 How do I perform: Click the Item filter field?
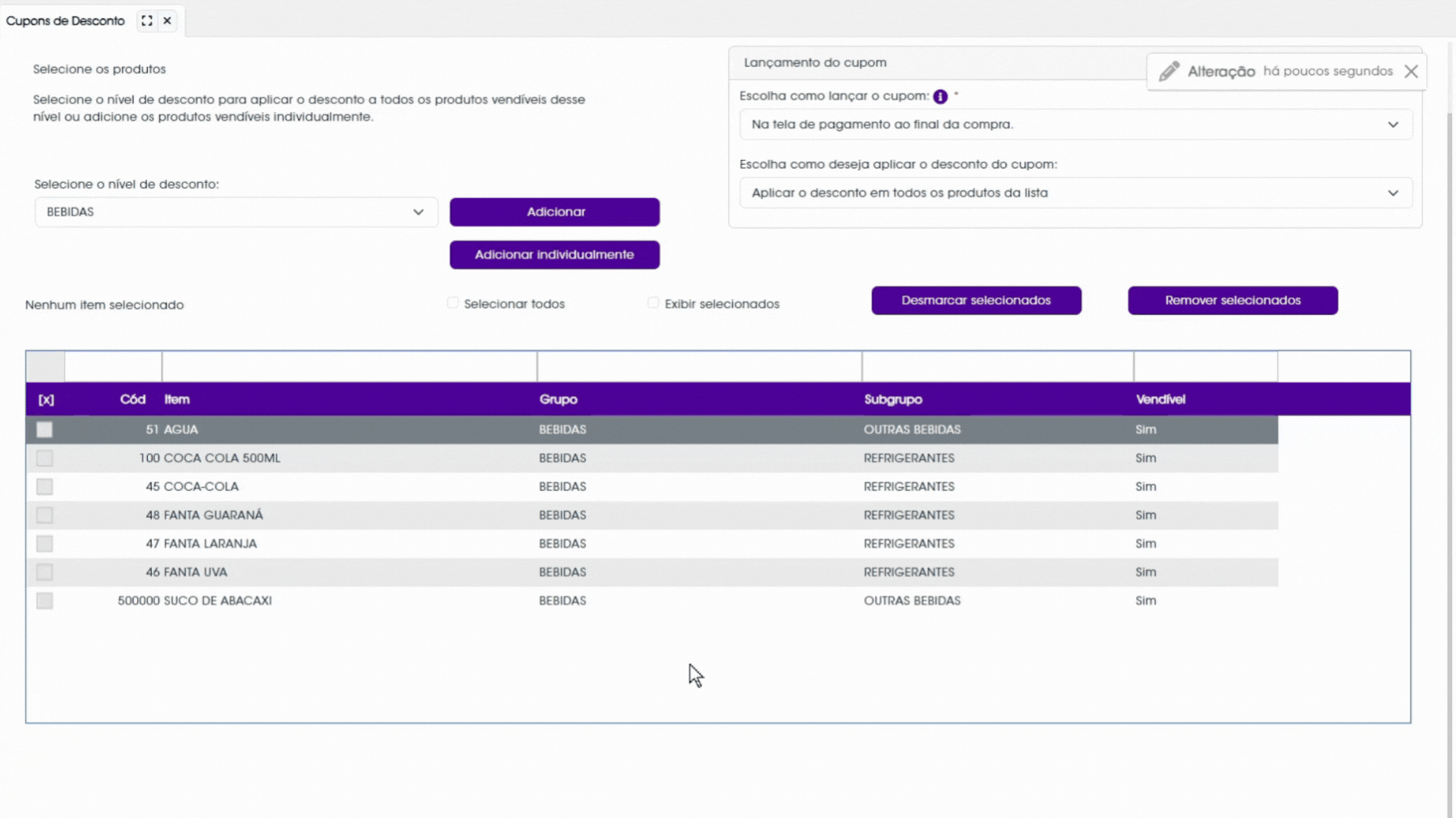coord(349,367)
